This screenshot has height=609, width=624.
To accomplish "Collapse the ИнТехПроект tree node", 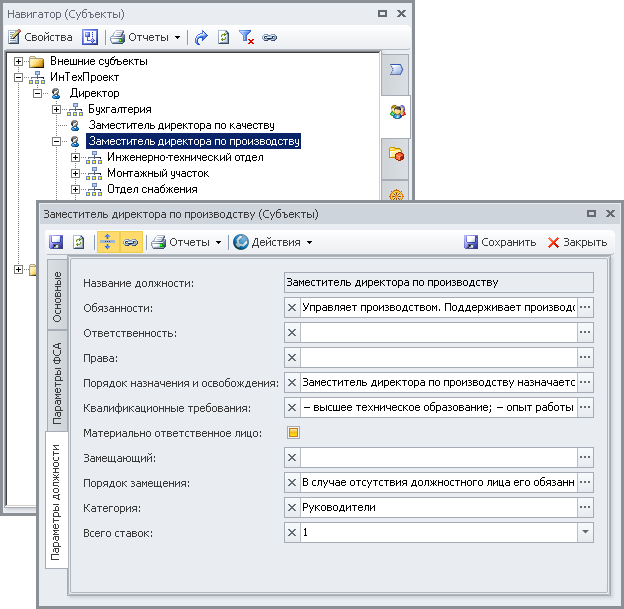I will pos(18,77).
